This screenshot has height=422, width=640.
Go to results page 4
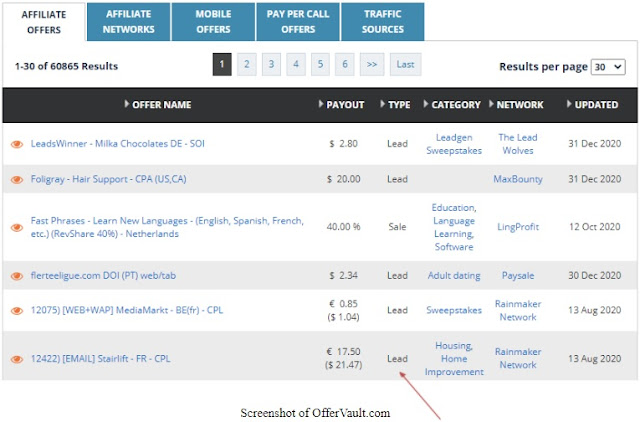(296, 64)
